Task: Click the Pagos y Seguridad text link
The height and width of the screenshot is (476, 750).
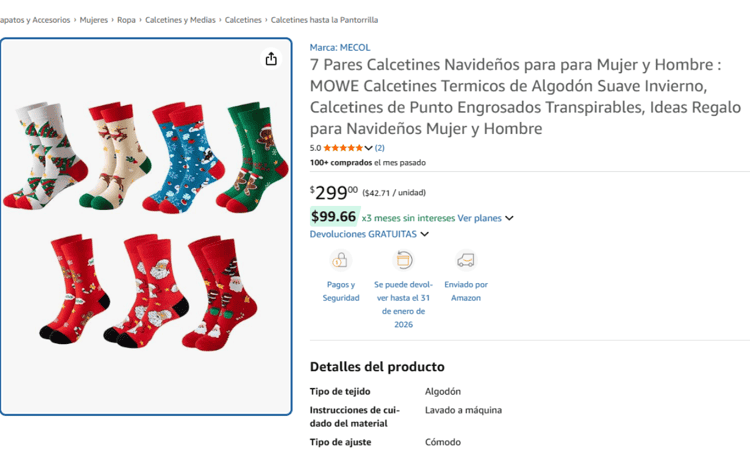Action: pyautogui.click(x=341, y=291)
